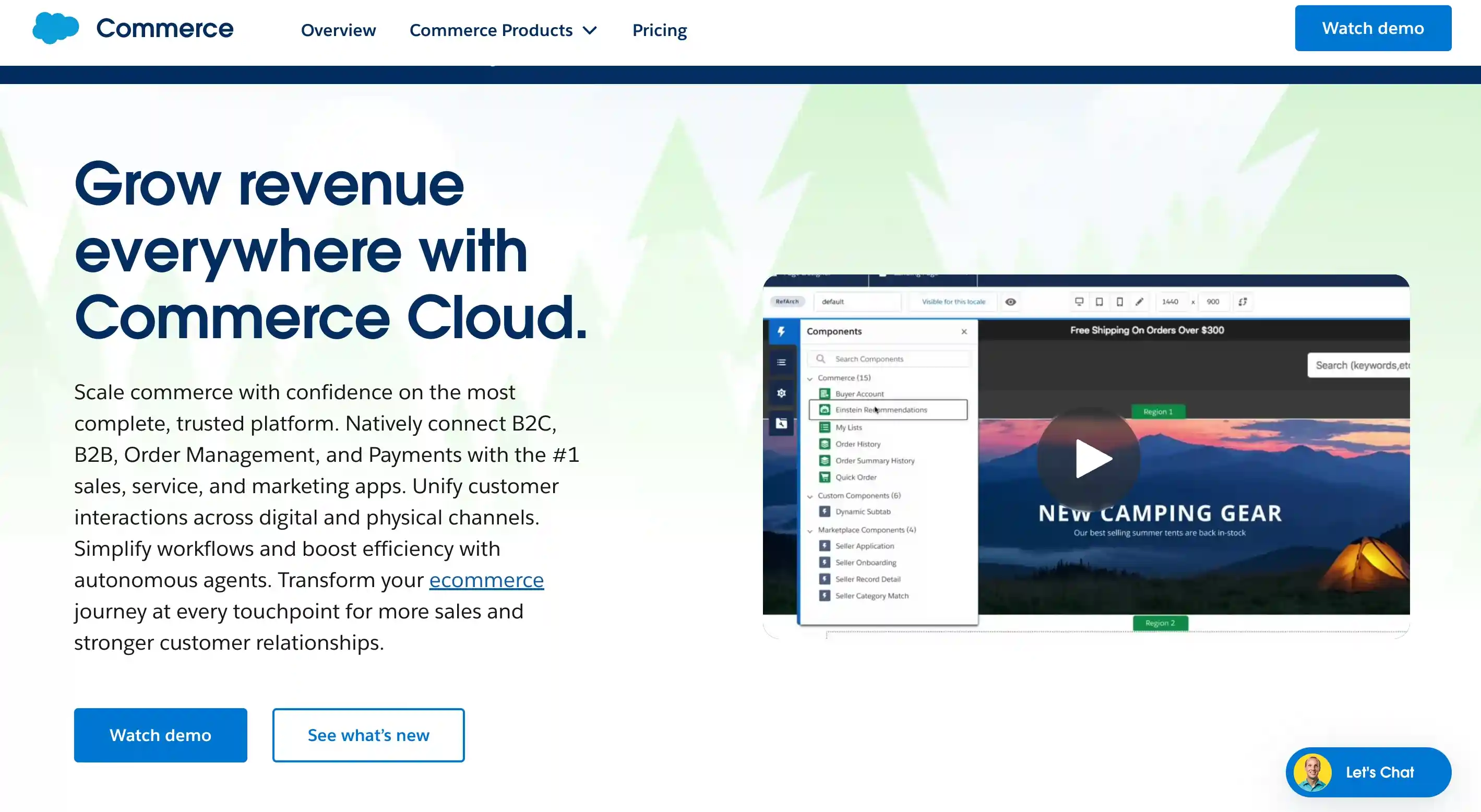
Task: Click the Search Components field
Action: 889,359
